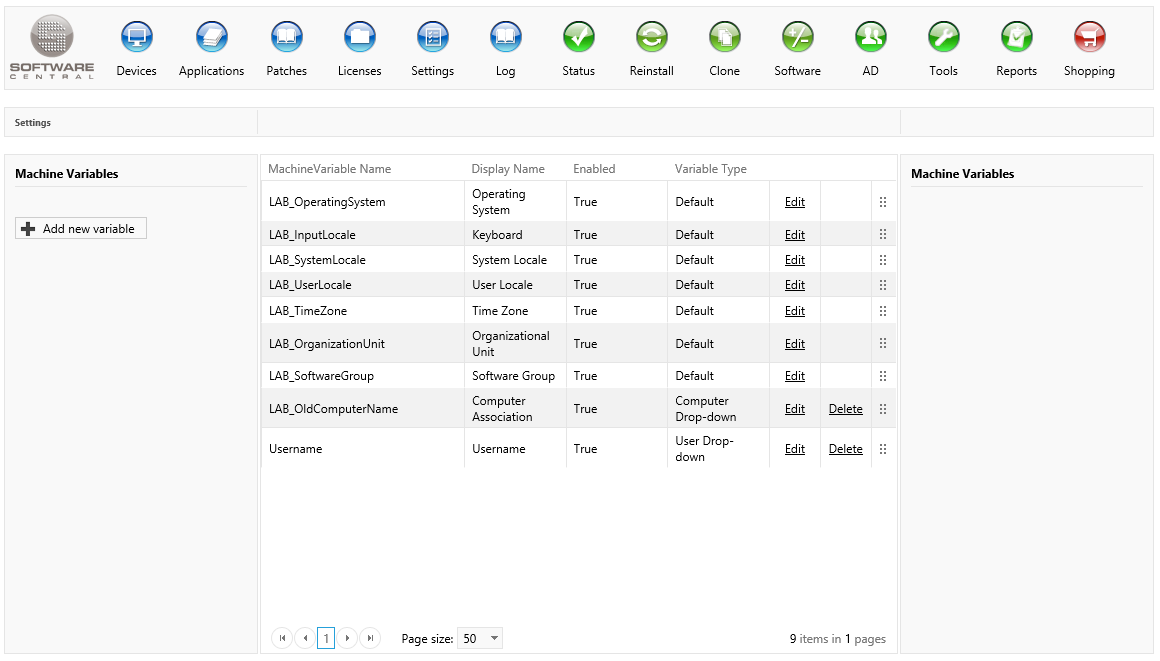Click the Add new variable button
The width and height of the screenshot is (1160, 661).
click(81, 229)
